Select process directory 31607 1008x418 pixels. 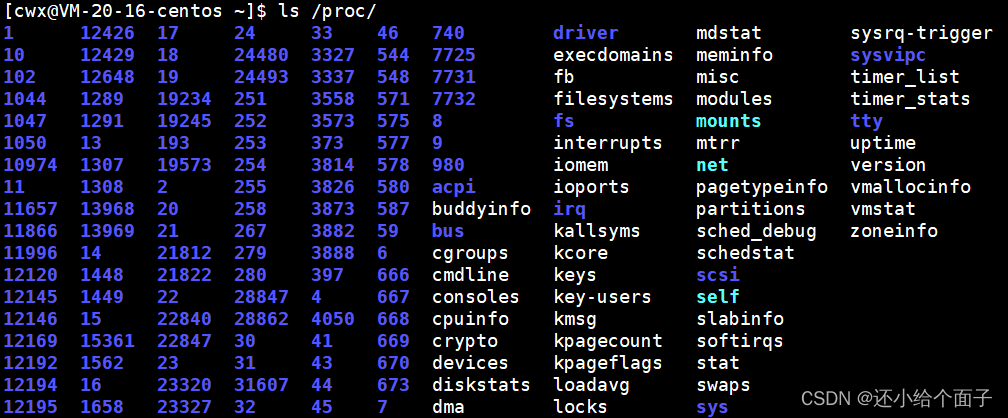261,385
